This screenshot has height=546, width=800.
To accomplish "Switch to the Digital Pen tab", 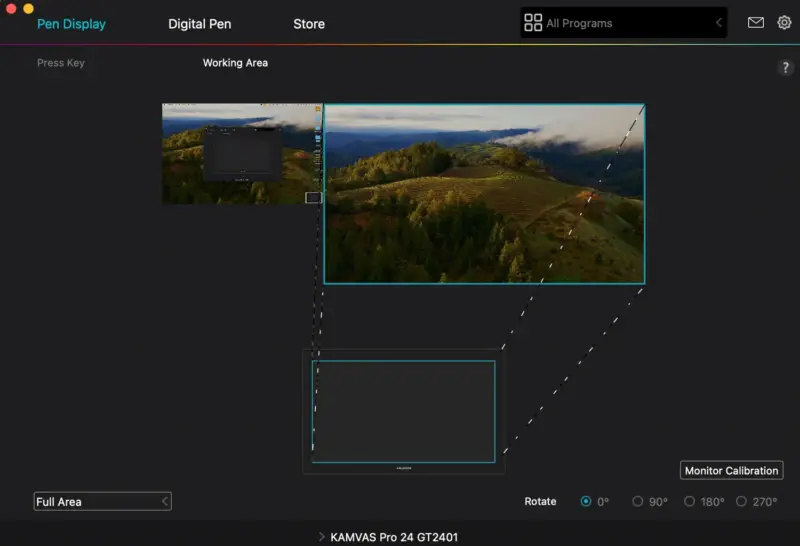I will point(199,24).
